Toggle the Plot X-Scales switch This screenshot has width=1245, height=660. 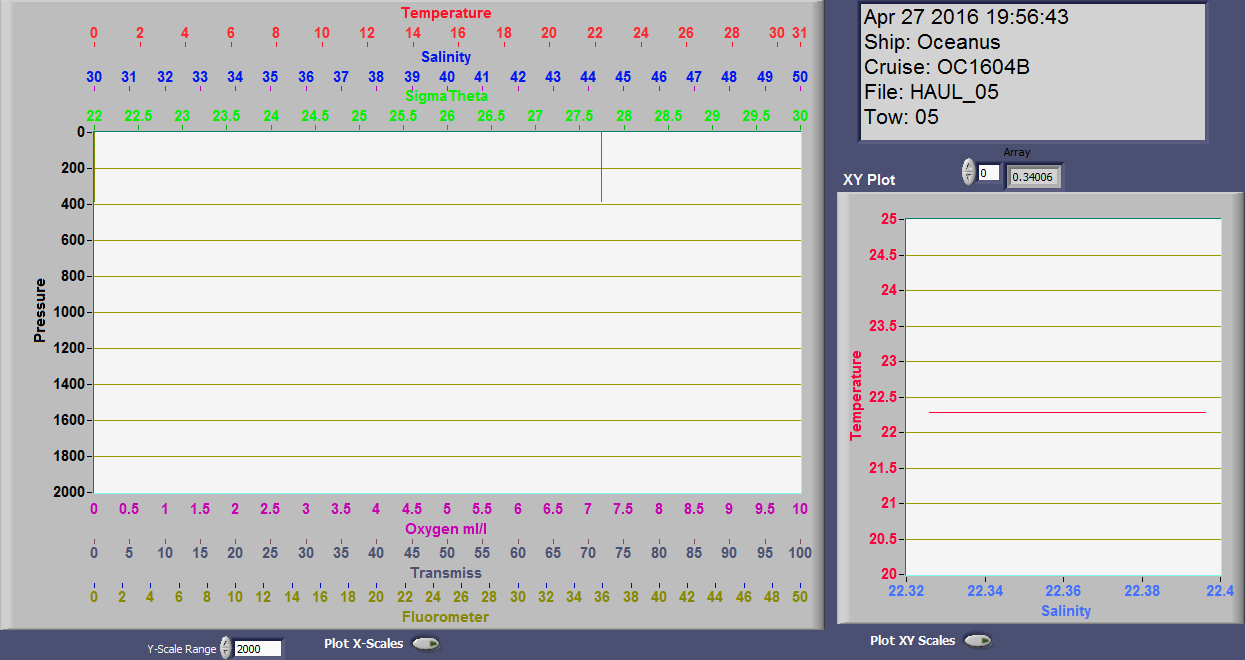coord(425,644)
